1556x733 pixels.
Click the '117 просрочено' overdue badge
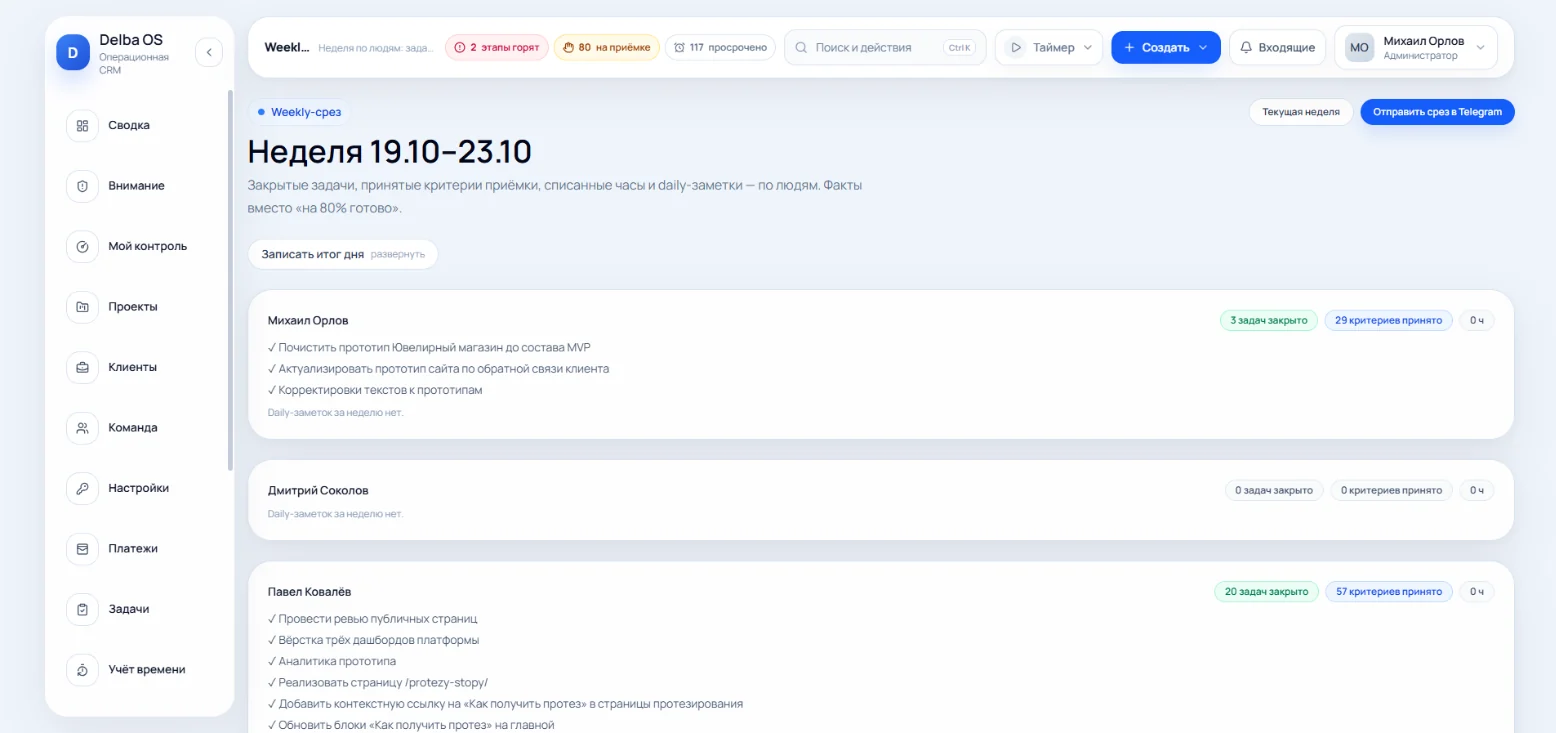(720, 47)
